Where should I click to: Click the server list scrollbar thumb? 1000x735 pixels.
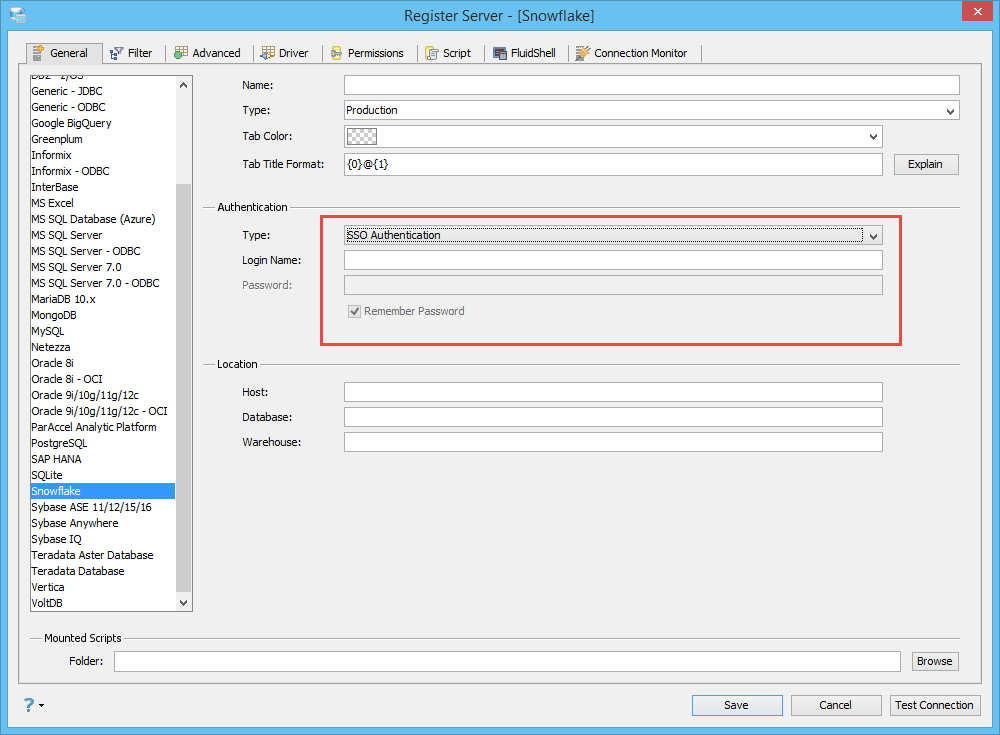[x=184, y=387]
